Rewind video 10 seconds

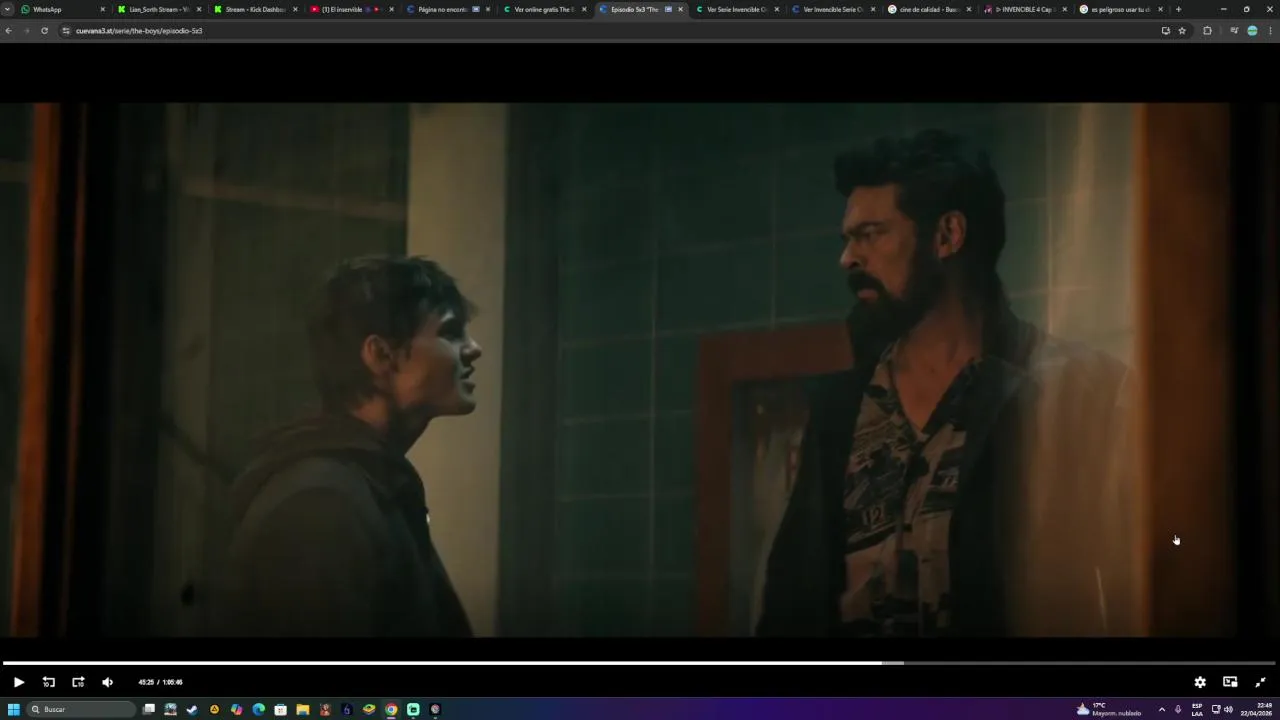[48, 682]
